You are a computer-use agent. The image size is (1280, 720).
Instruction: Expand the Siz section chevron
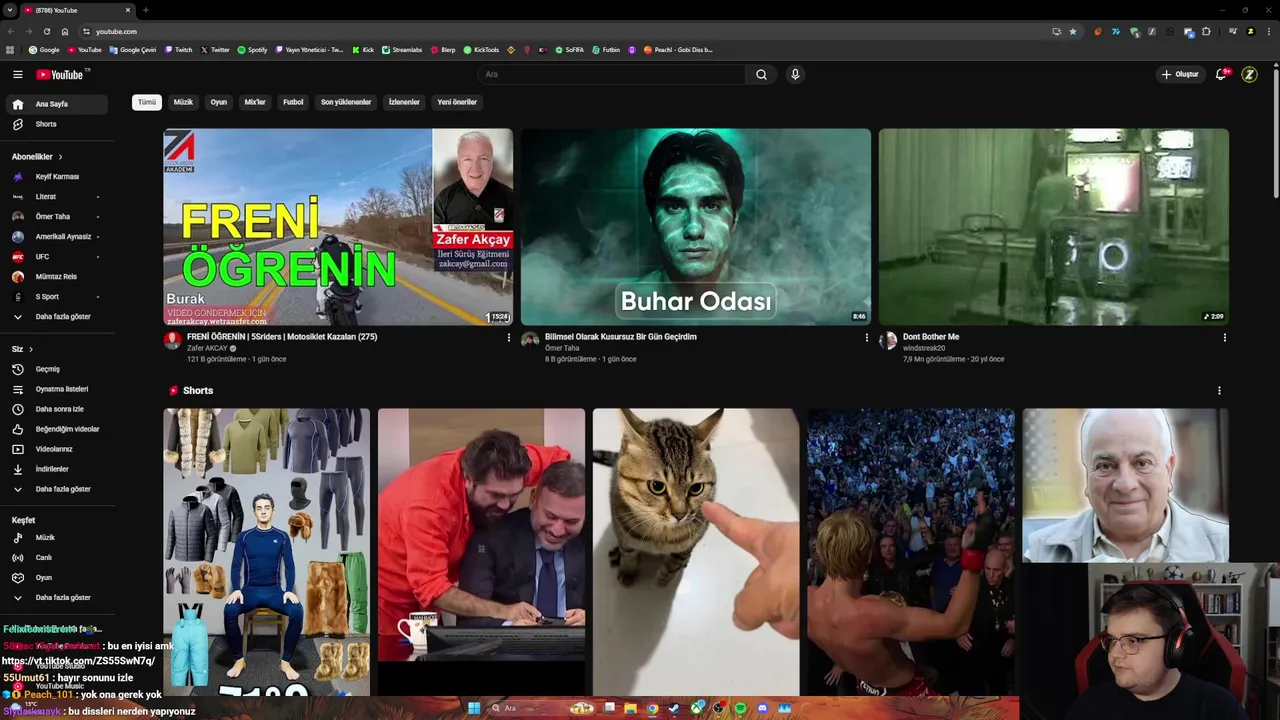pyautogui.click(x=31, y=349)
